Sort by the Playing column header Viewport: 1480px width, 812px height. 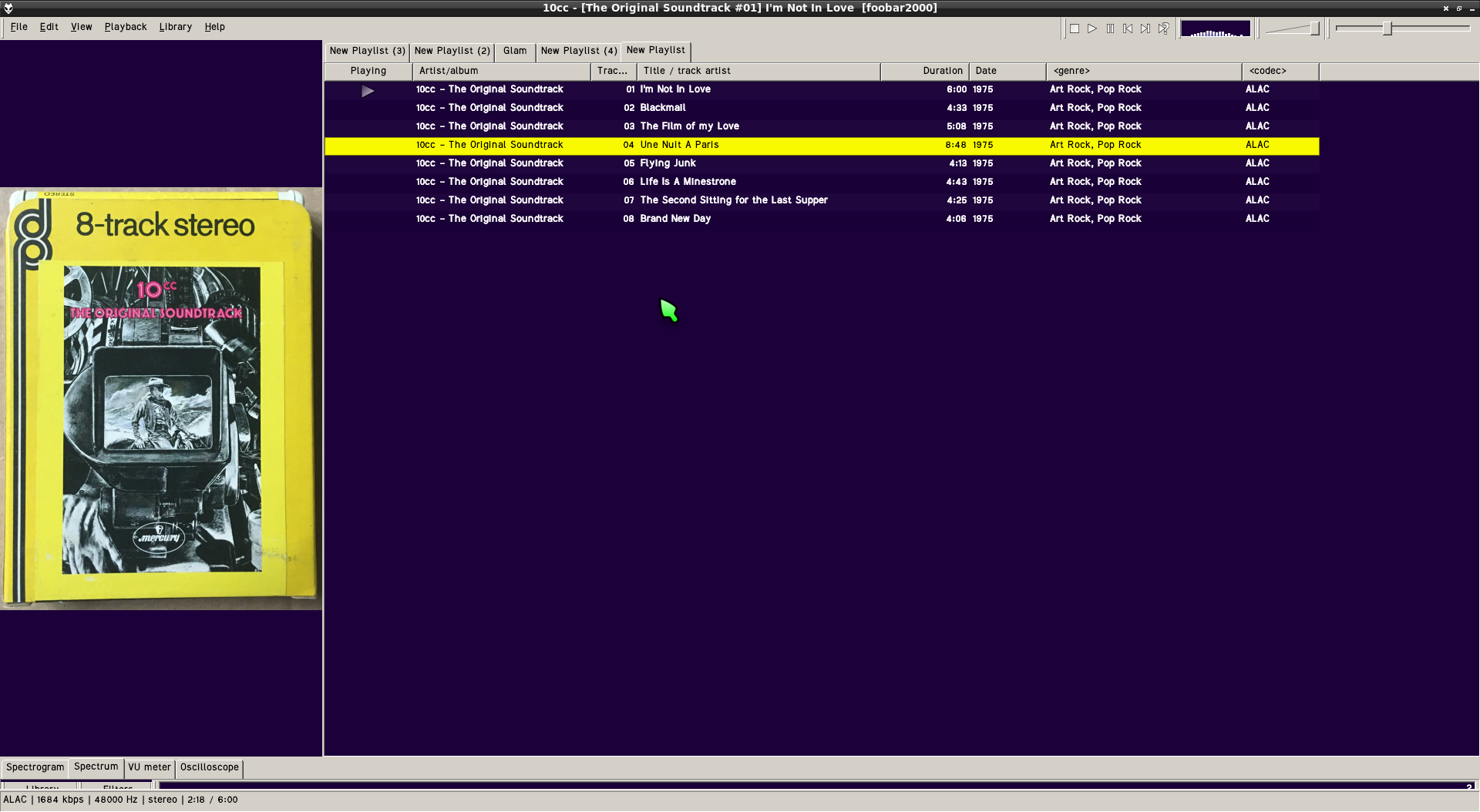(368, 71)
